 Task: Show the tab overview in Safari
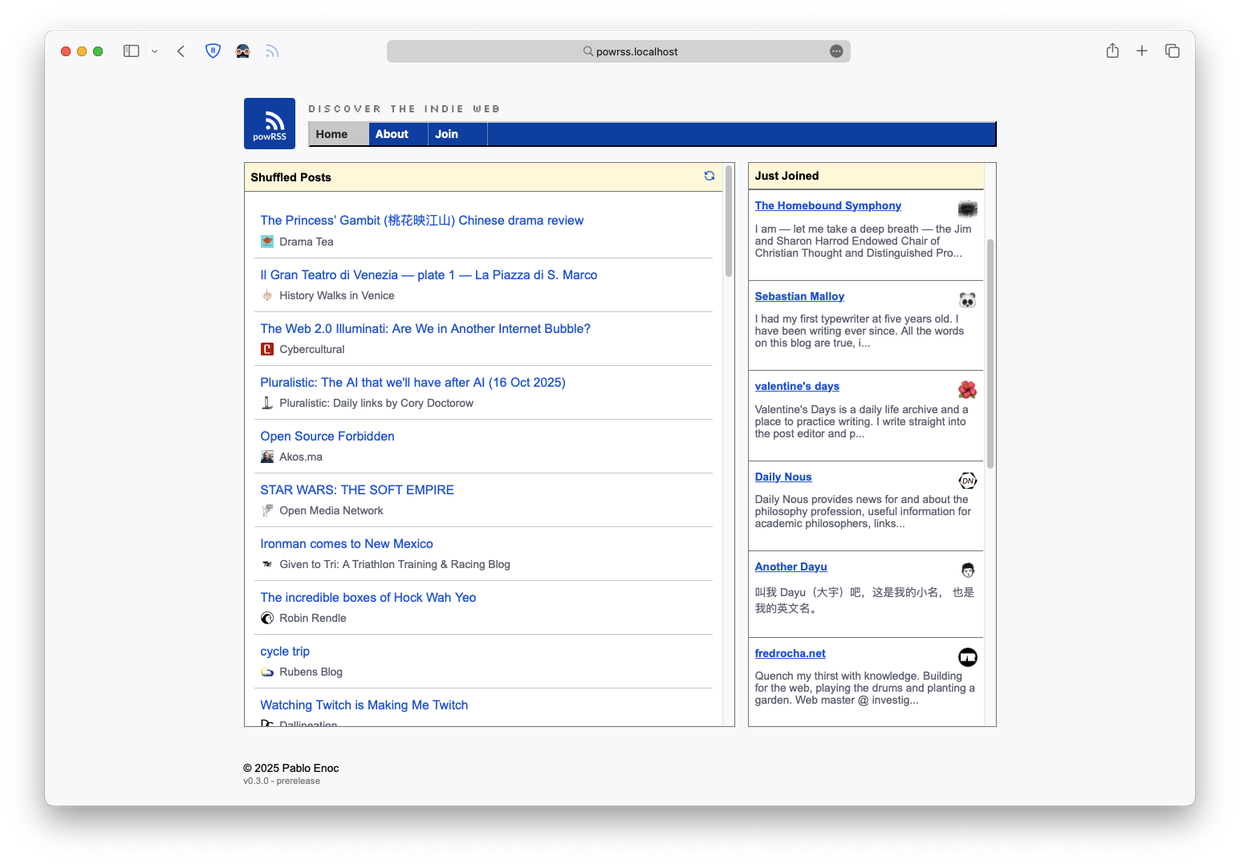[x=1172, y=51]
